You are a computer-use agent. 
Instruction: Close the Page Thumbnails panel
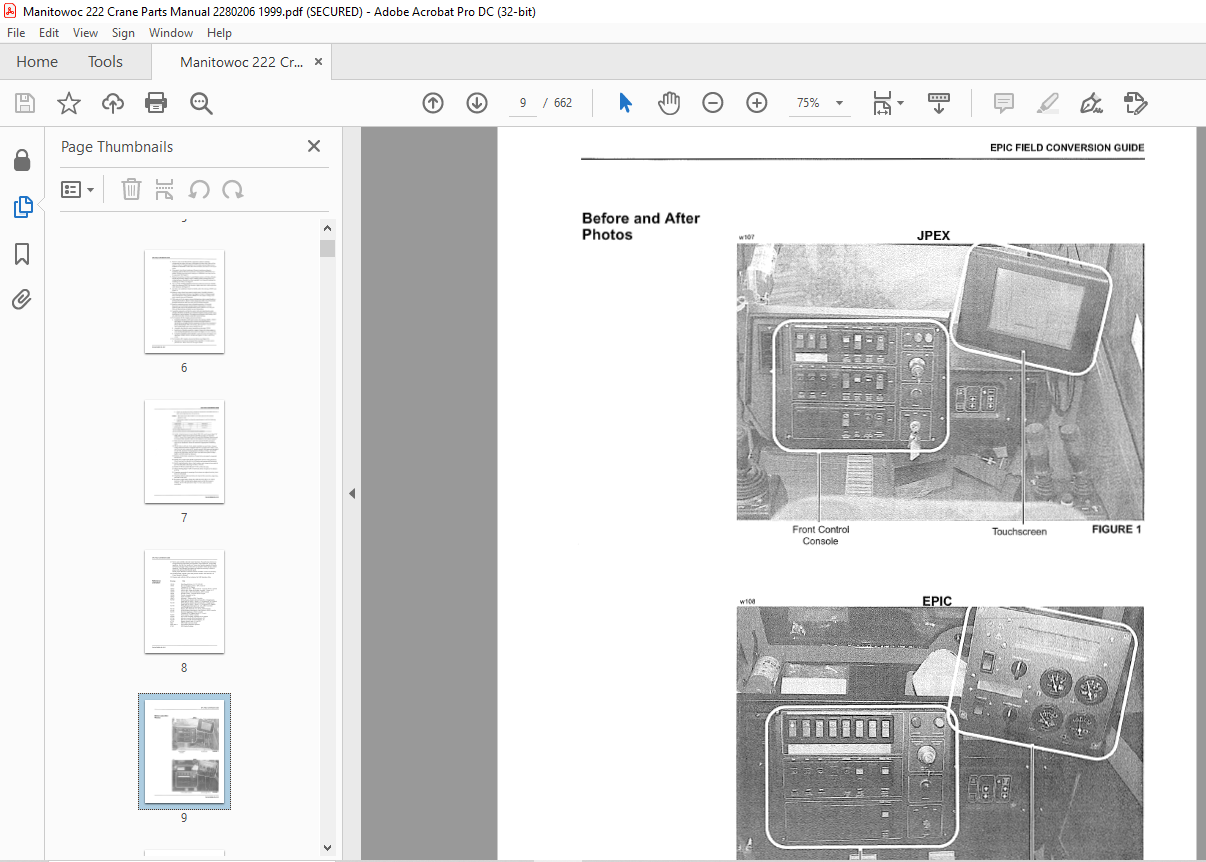[x=314, y=146]
